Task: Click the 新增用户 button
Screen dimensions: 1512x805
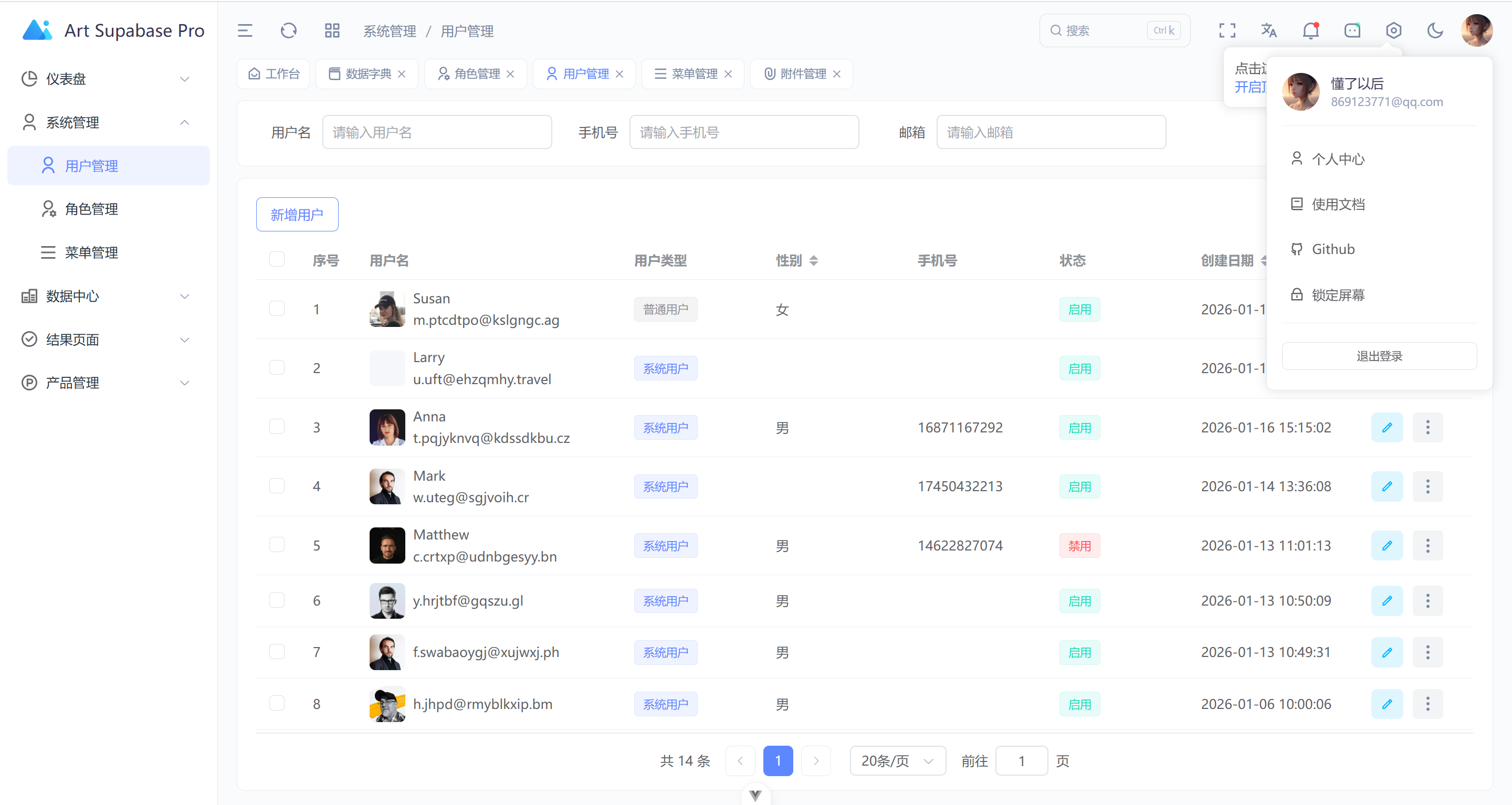Action: coord(297,214)
